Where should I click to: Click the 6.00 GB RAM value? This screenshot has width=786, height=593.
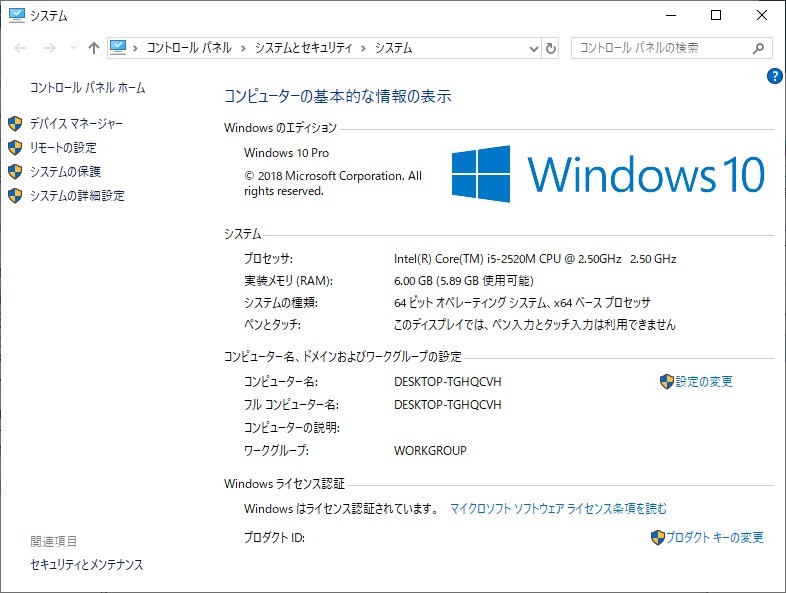pyautogui.click(x=464, y=281)
